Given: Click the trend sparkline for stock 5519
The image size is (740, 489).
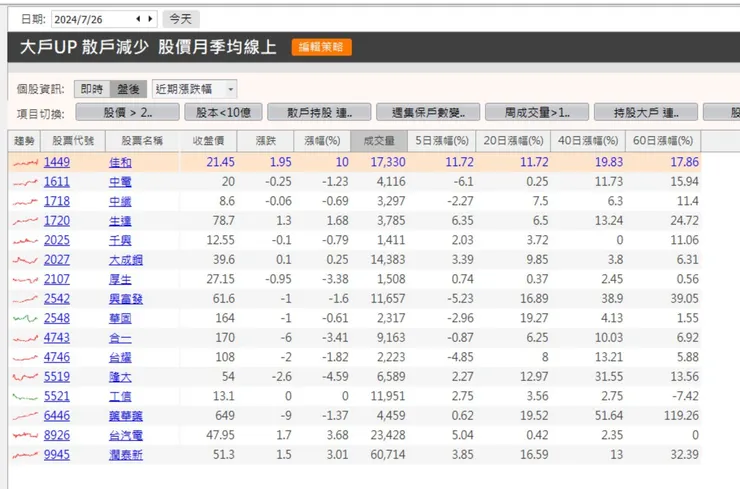Looking at the screenshot, I should coord(25,377).
